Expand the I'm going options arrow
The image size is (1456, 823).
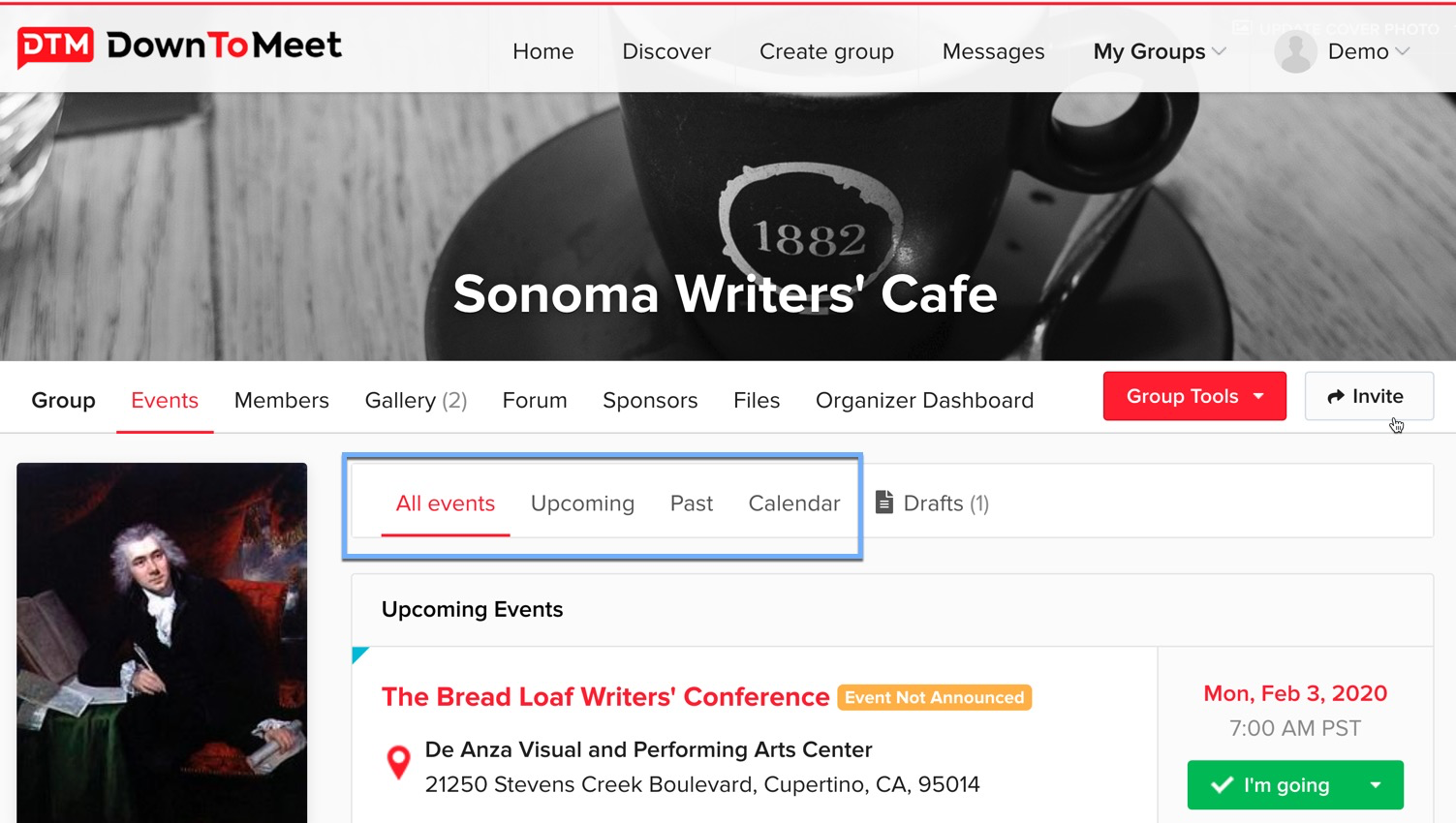(1376, 785)
